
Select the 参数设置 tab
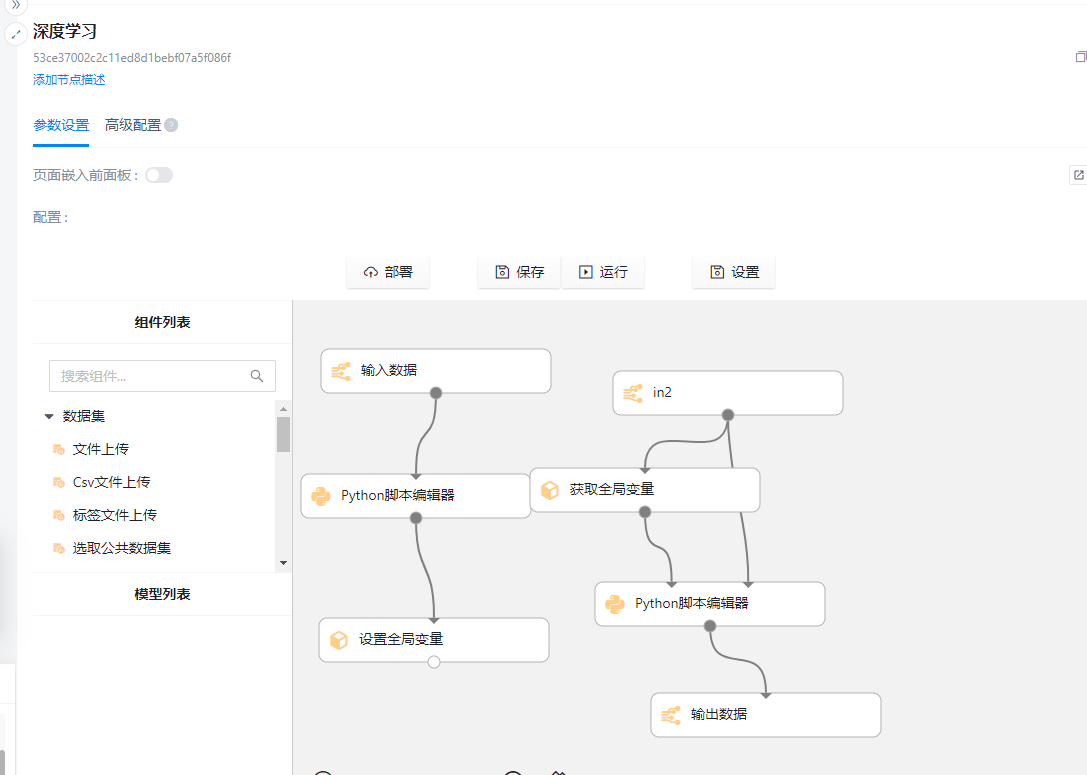61,125
